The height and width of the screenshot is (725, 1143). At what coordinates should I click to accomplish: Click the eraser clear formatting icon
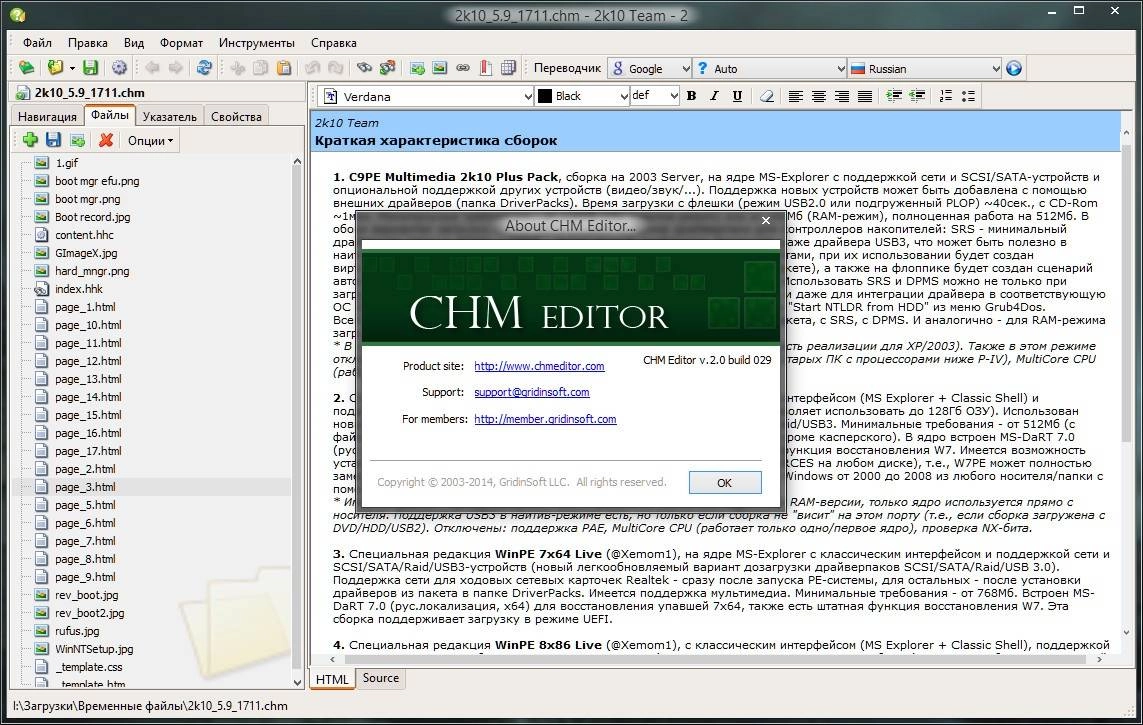767,95
